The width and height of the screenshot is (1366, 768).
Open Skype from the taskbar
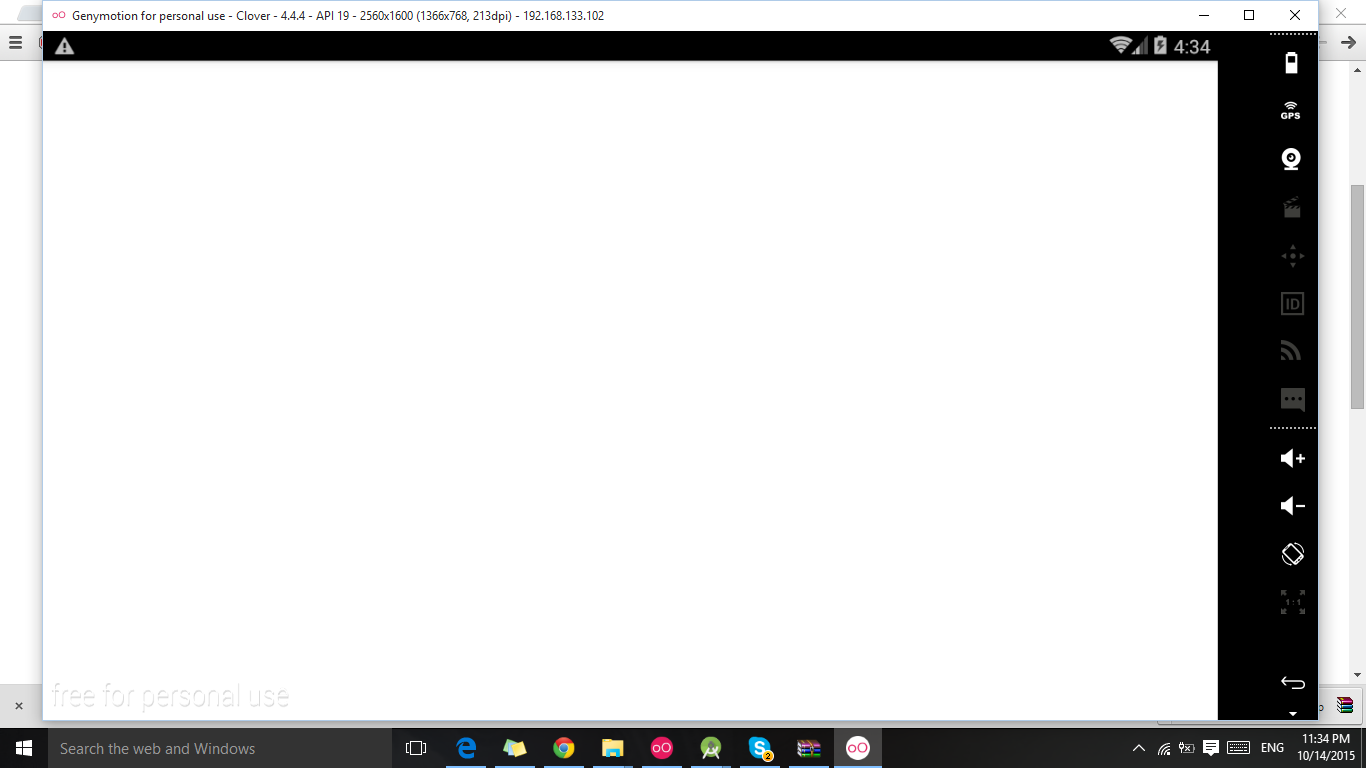[760, 748]
